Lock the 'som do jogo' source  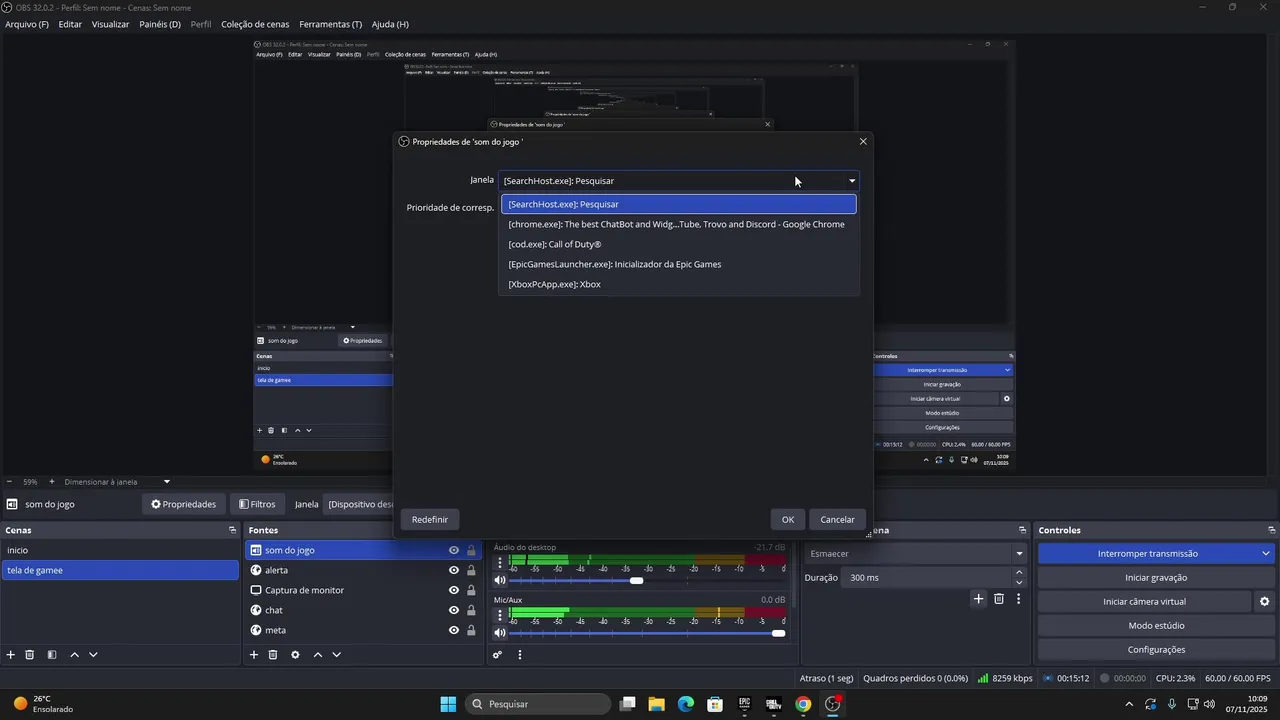pyautogui.click(x=471, y=550)
